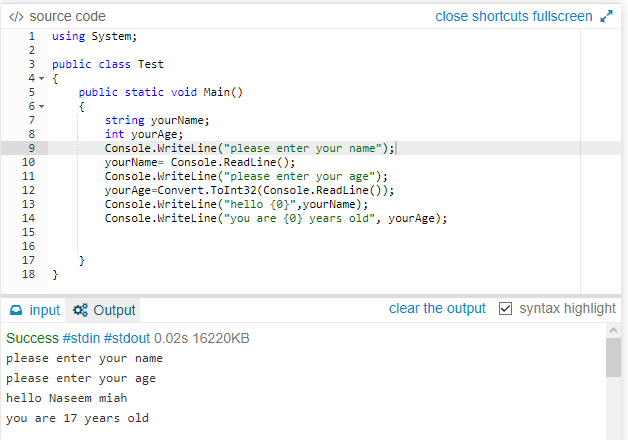Click the Output gears icon
This screenshot has height=440, width=628.
pos(80,310)
